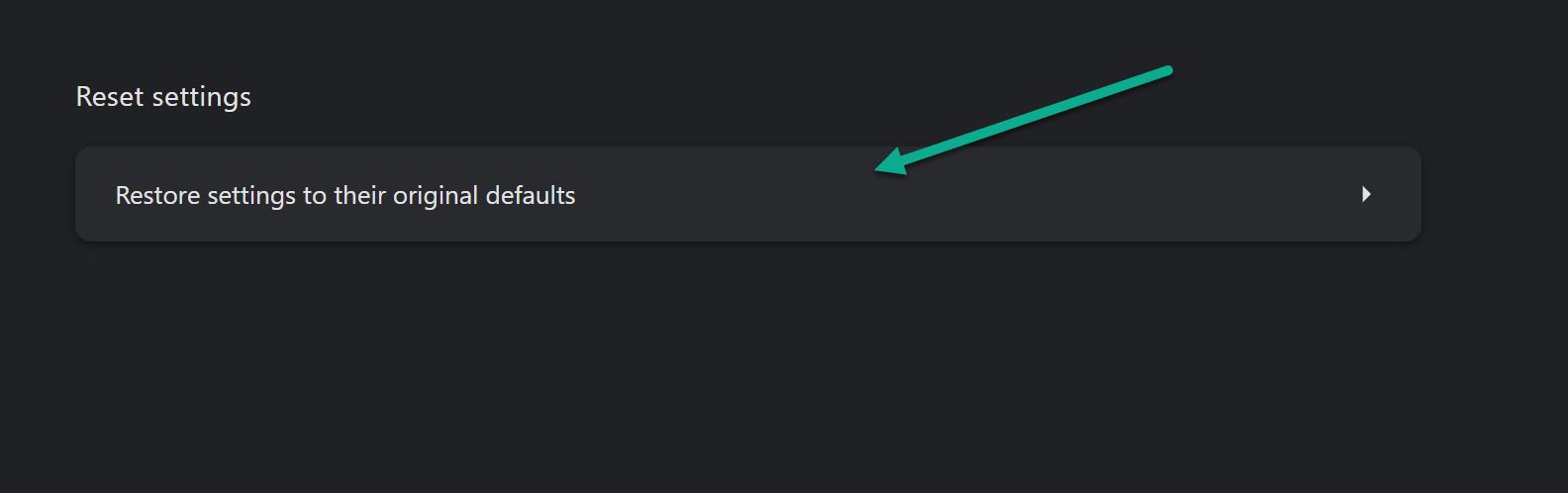
Task: Tap the small white triangle disclosure arrow
Action: pos(1366,194)
